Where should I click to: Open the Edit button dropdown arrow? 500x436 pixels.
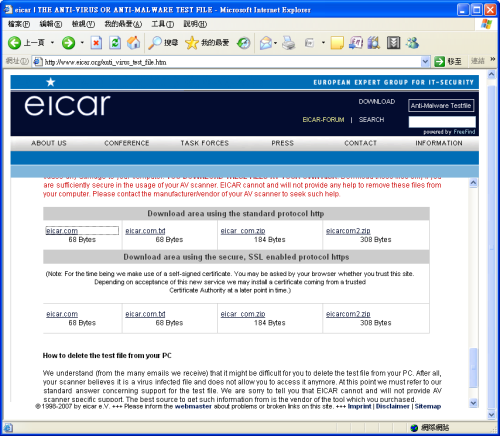(323, 43)
